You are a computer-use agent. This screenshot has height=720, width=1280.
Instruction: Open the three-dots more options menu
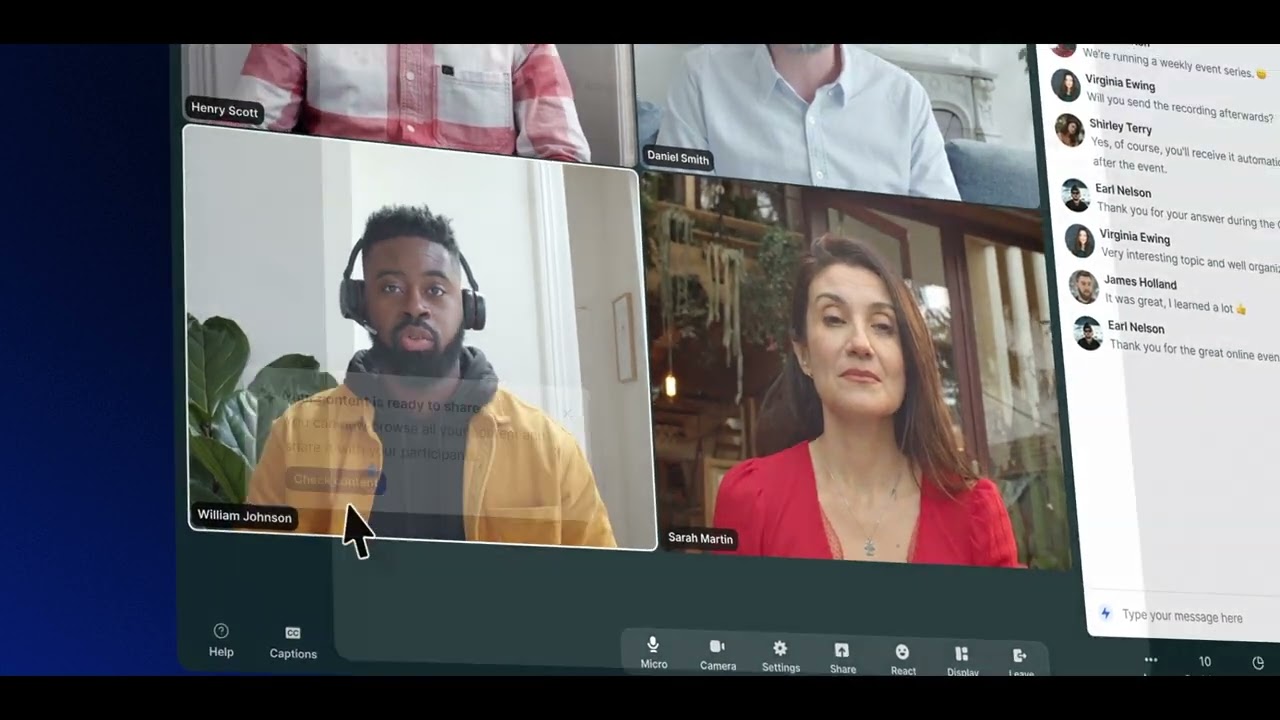pos(1151,660)
